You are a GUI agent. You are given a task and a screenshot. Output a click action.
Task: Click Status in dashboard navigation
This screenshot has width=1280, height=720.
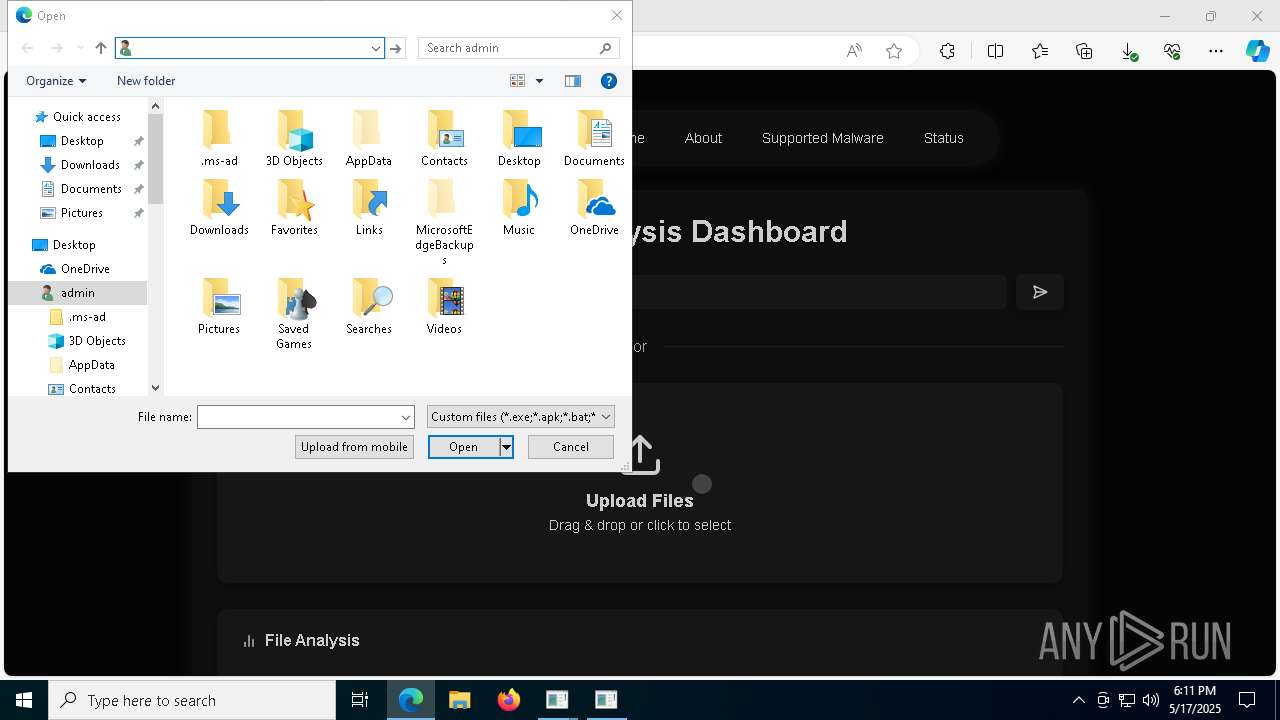pyautogui.click(x=944, y=138)
